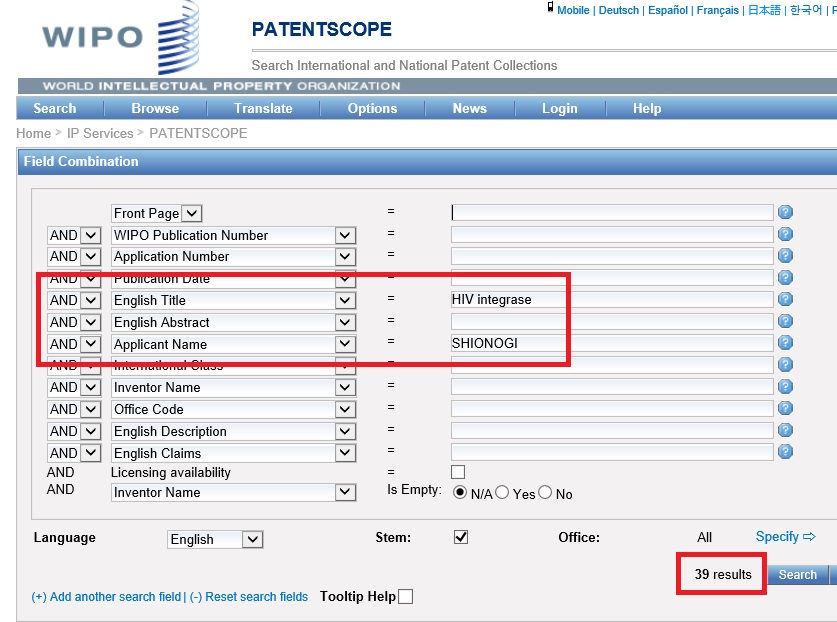Open the English Abstract field dropdown

tap(345, 322)
